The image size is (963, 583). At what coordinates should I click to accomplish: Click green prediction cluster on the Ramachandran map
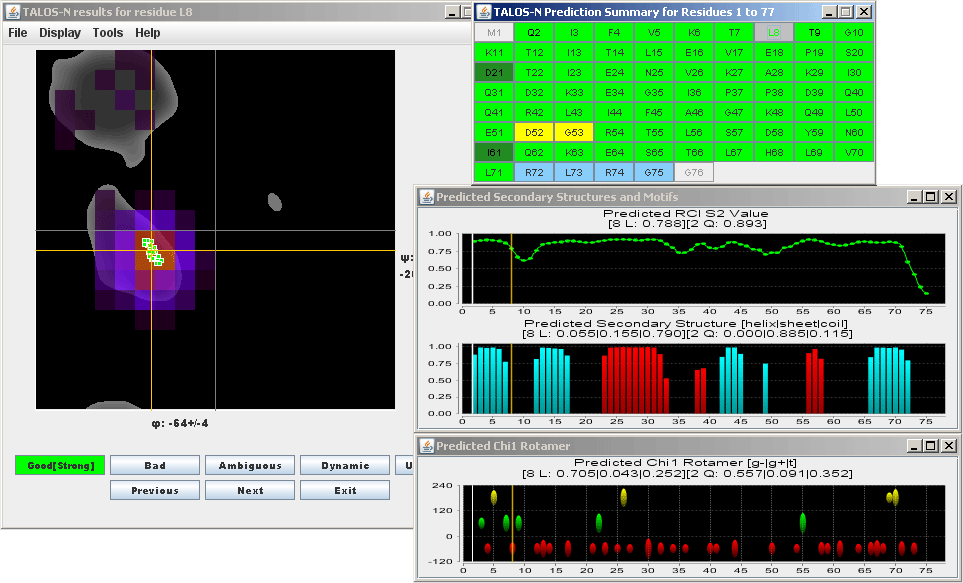153,252
